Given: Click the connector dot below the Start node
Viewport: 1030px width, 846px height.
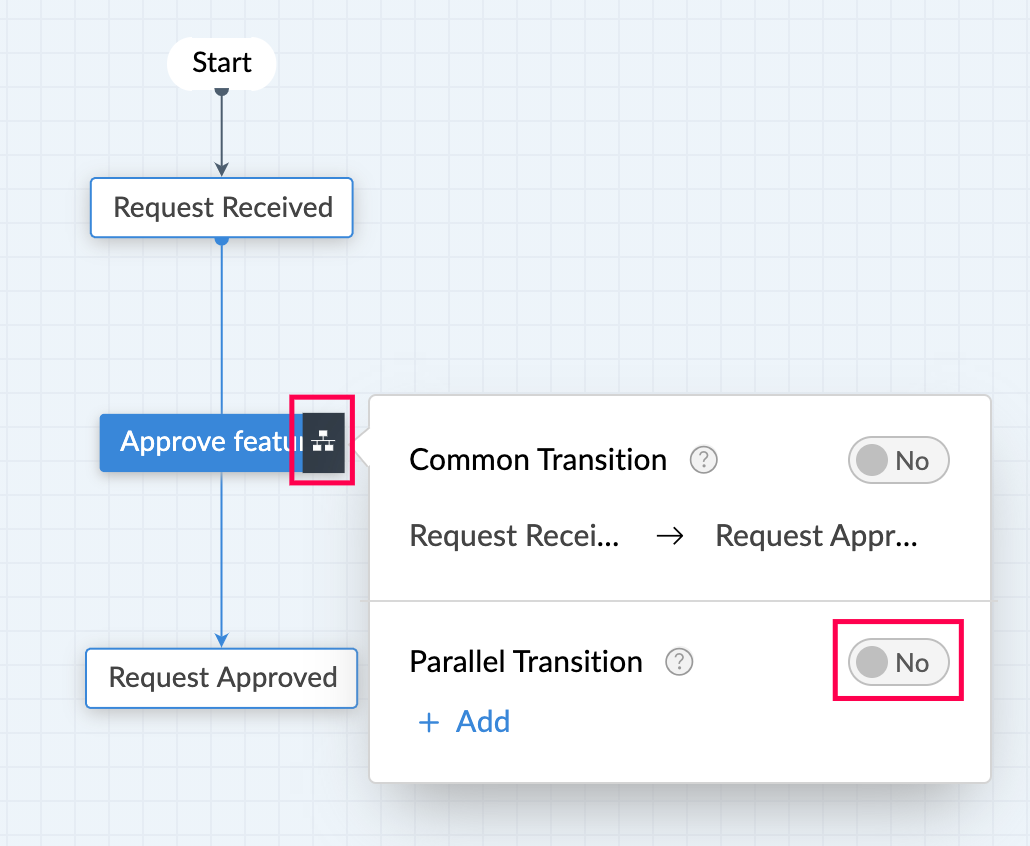Looking at the screenshot, I should [x=222, y=91].
